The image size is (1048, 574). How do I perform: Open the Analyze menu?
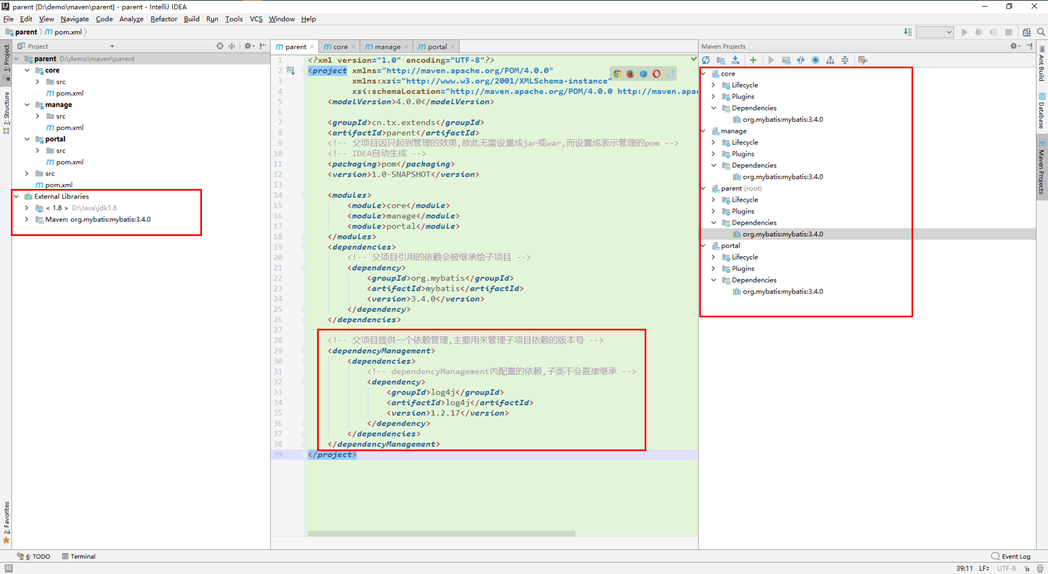pyautogui.click(x=131, y=19)
